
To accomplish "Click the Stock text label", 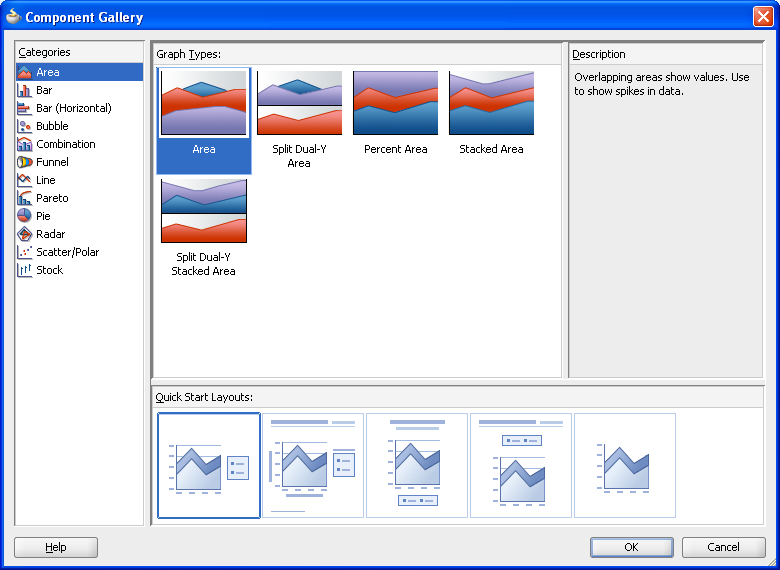I will click(x=50, y=270).
